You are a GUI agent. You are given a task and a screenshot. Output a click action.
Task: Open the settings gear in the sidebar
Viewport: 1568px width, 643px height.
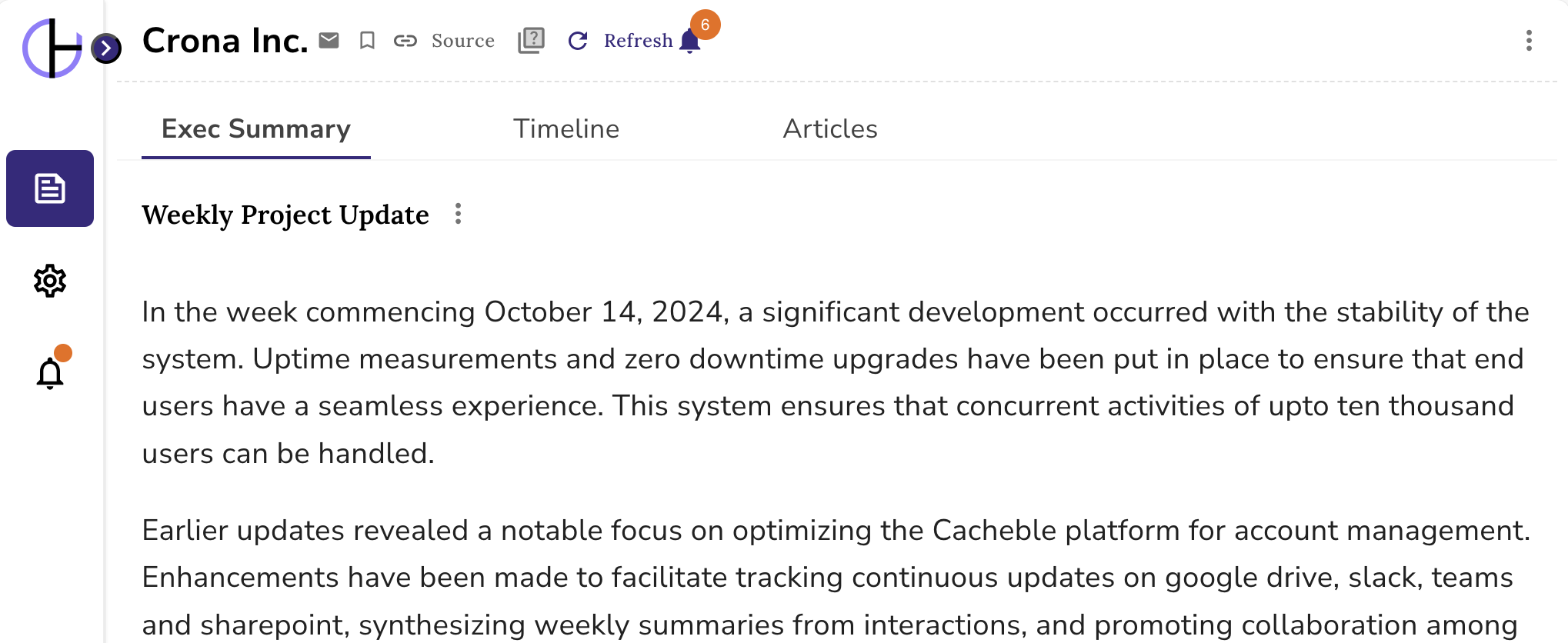[x=50, y=281]
